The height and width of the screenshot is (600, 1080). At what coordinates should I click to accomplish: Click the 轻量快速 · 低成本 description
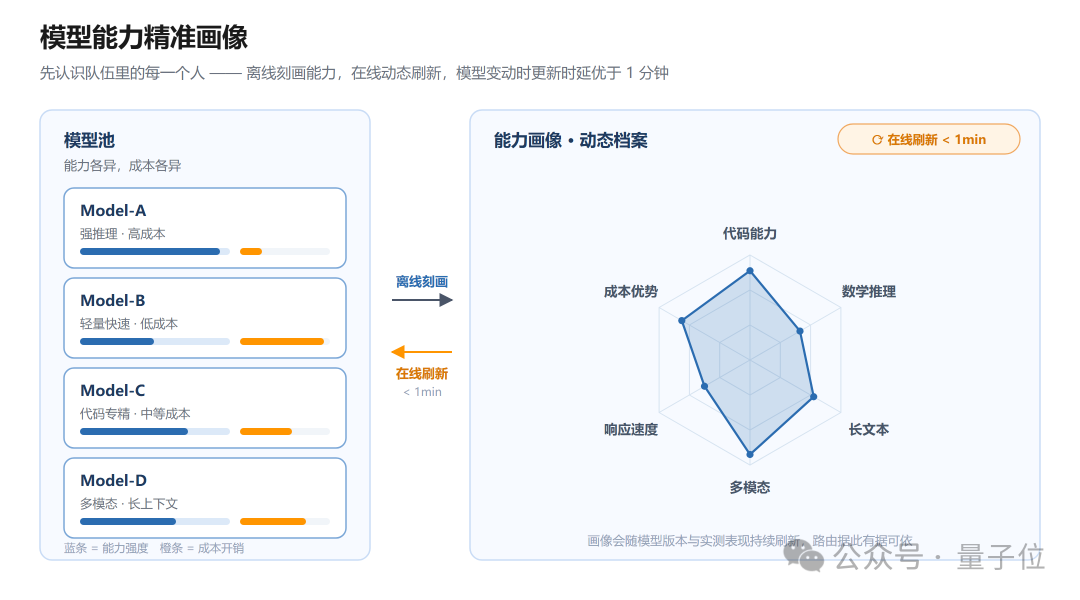(129, 324)
